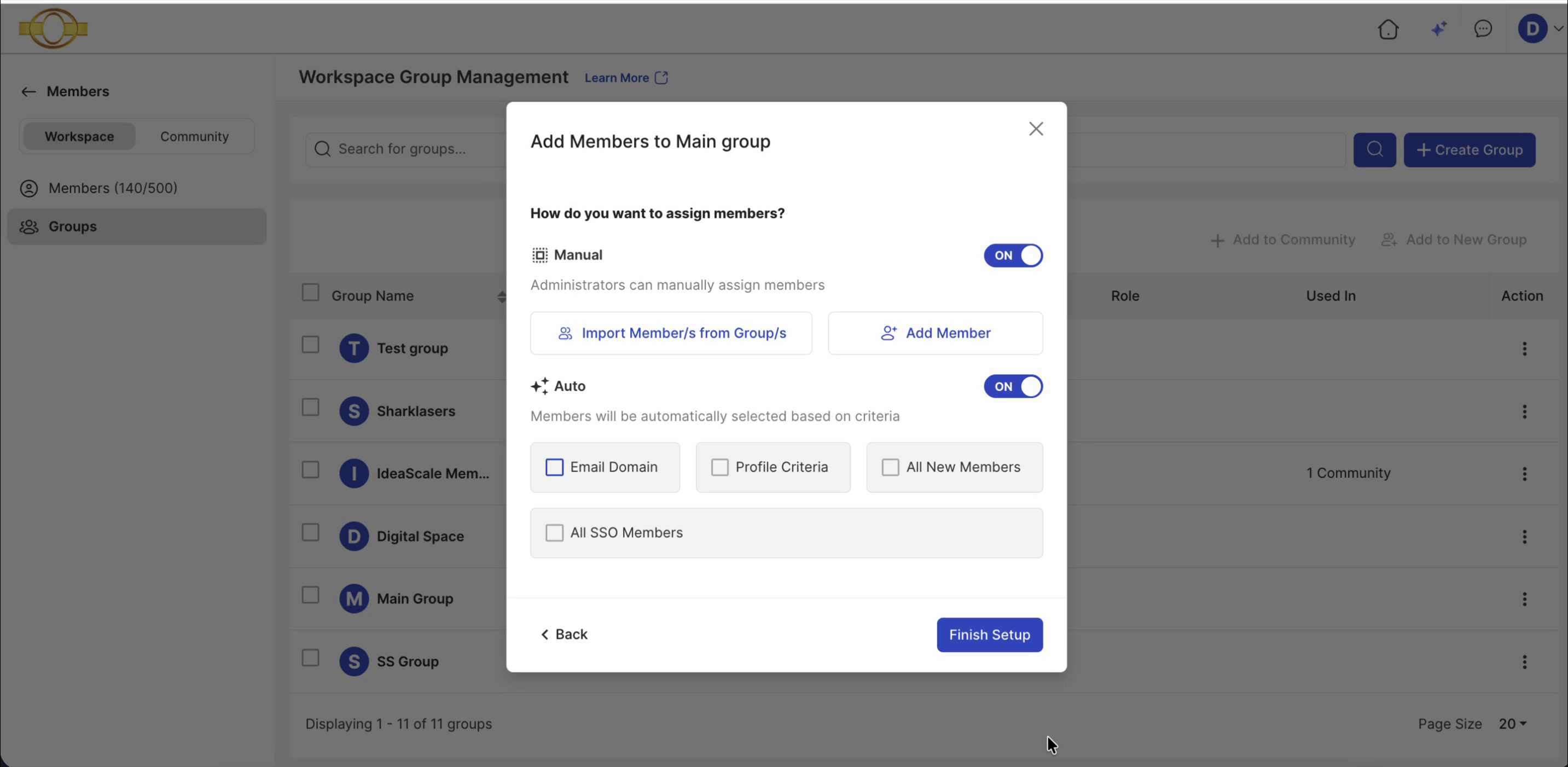Viewport: 1568px width, 767px height.
Task: Check the All New Members checkbox
Action: pos(890,468)
